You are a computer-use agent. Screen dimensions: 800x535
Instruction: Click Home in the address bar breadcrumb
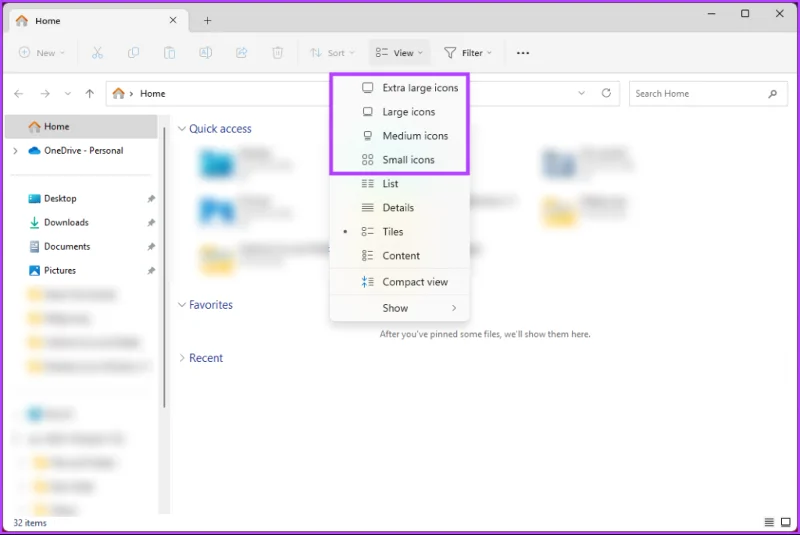coord(153,94)
